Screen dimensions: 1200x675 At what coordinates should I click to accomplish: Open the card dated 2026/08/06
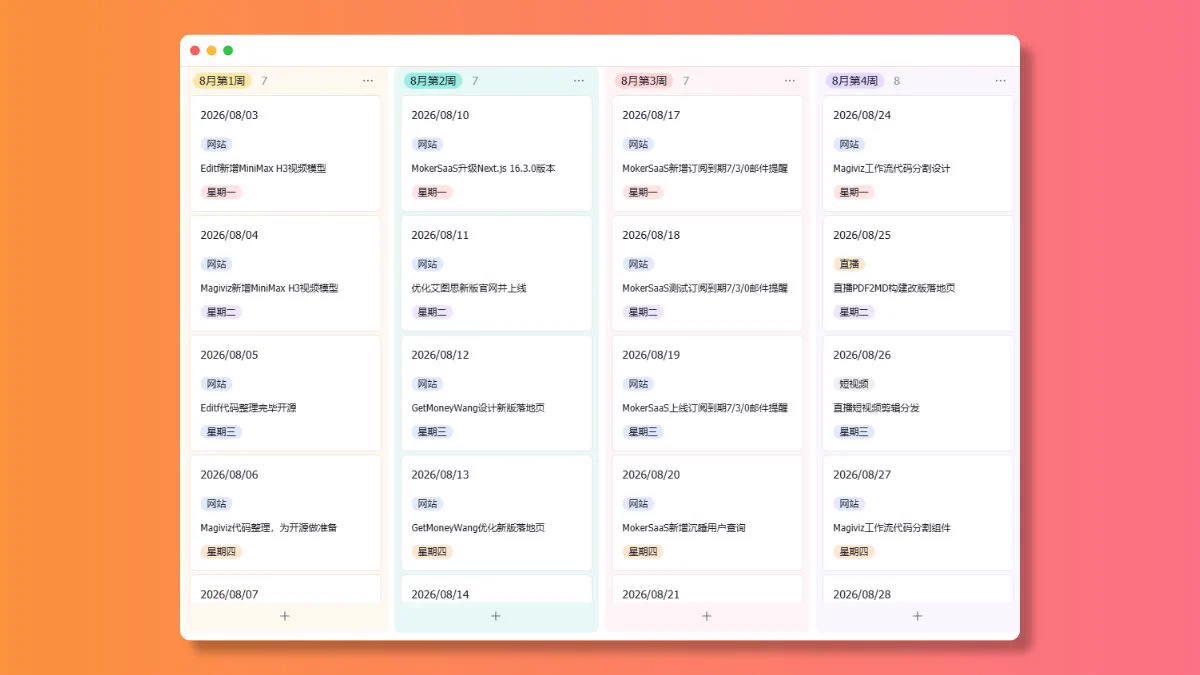285,513
